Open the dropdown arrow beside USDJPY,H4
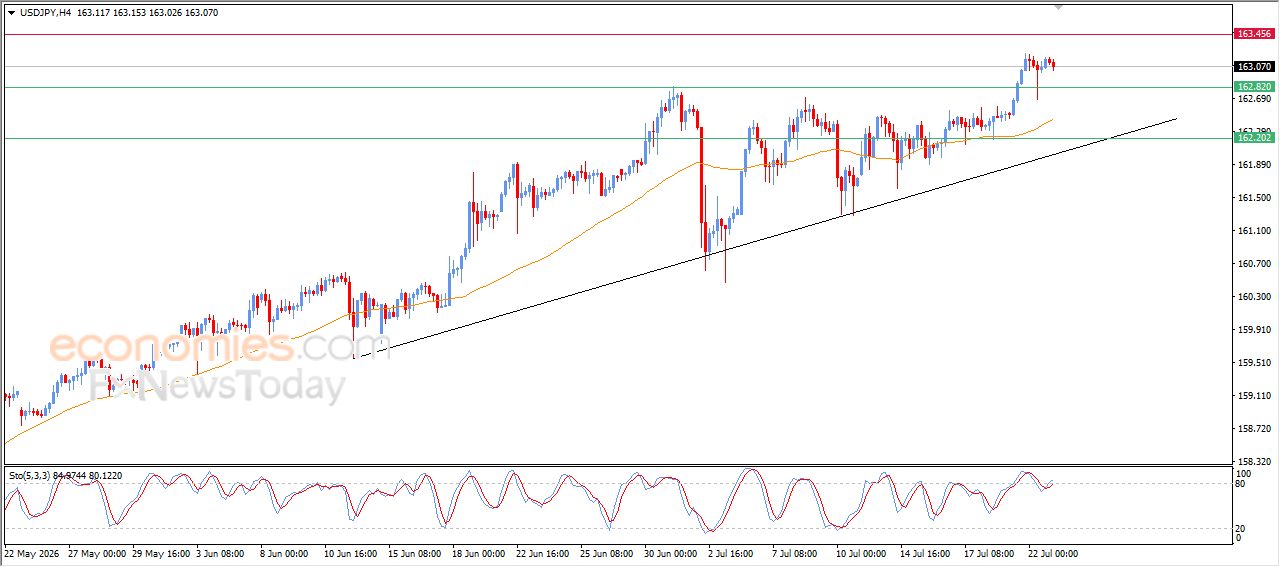This screenshot has height=567, width=1280. click(x=11, y=13)
